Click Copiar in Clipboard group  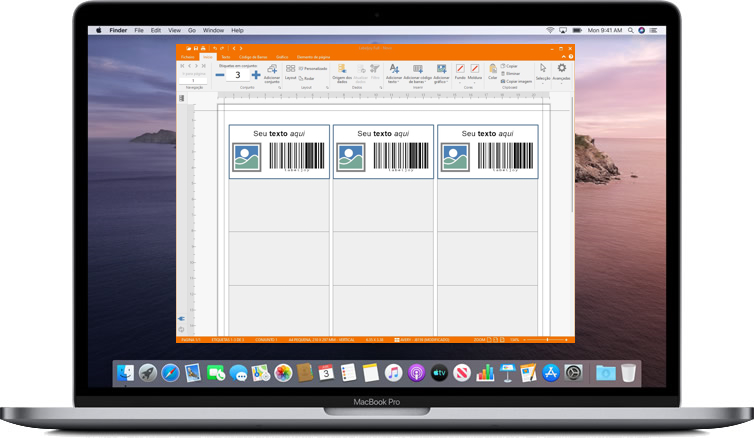(x=509, y=66)
